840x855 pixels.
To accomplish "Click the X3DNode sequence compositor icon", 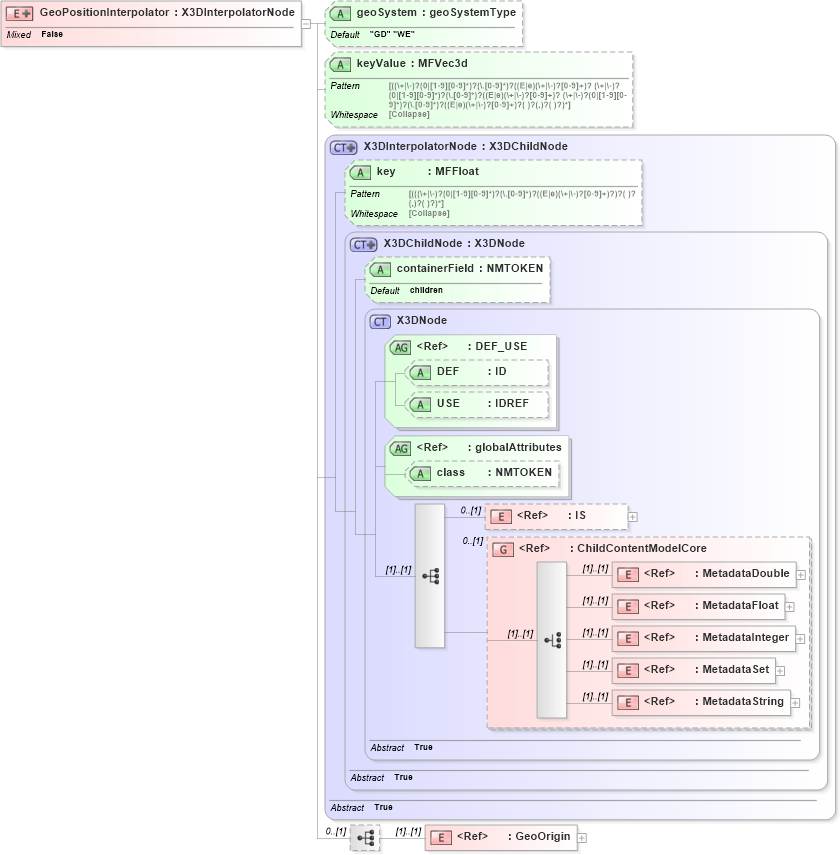I will coord(430,576).
